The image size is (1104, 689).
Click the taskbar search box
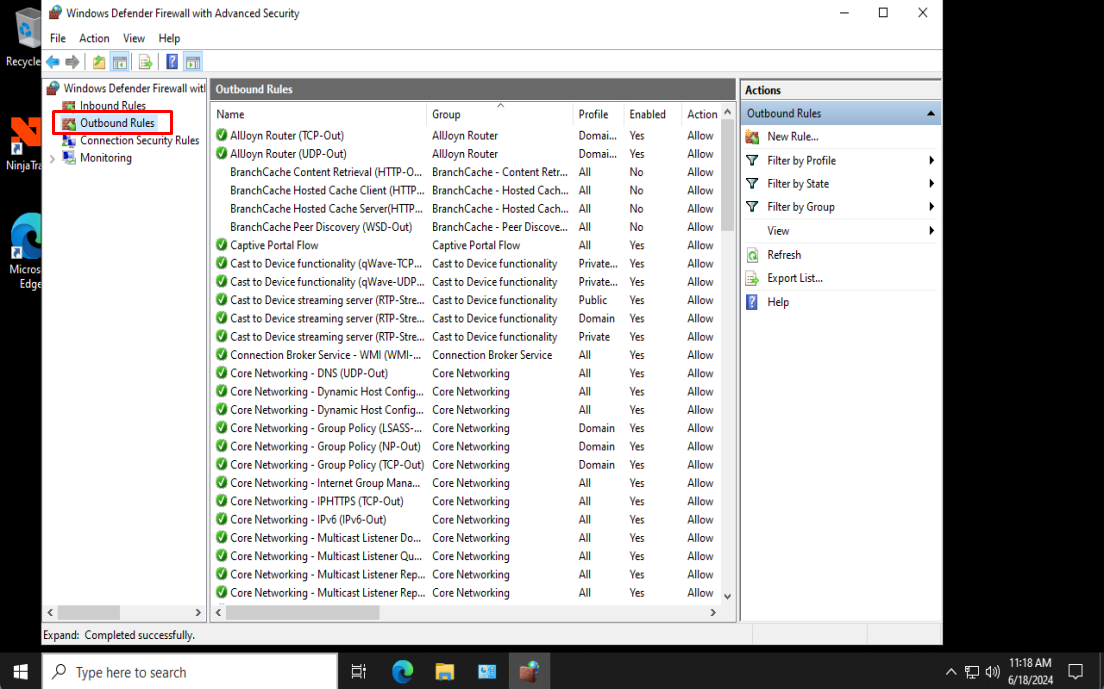pos(190,671)
